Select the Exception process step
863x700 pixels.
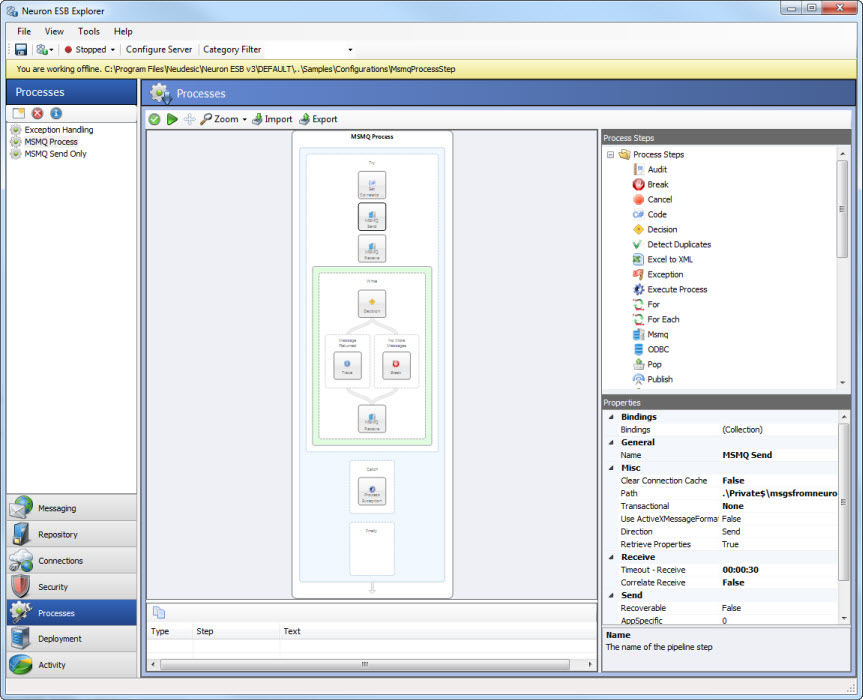[x=658, y=274]
